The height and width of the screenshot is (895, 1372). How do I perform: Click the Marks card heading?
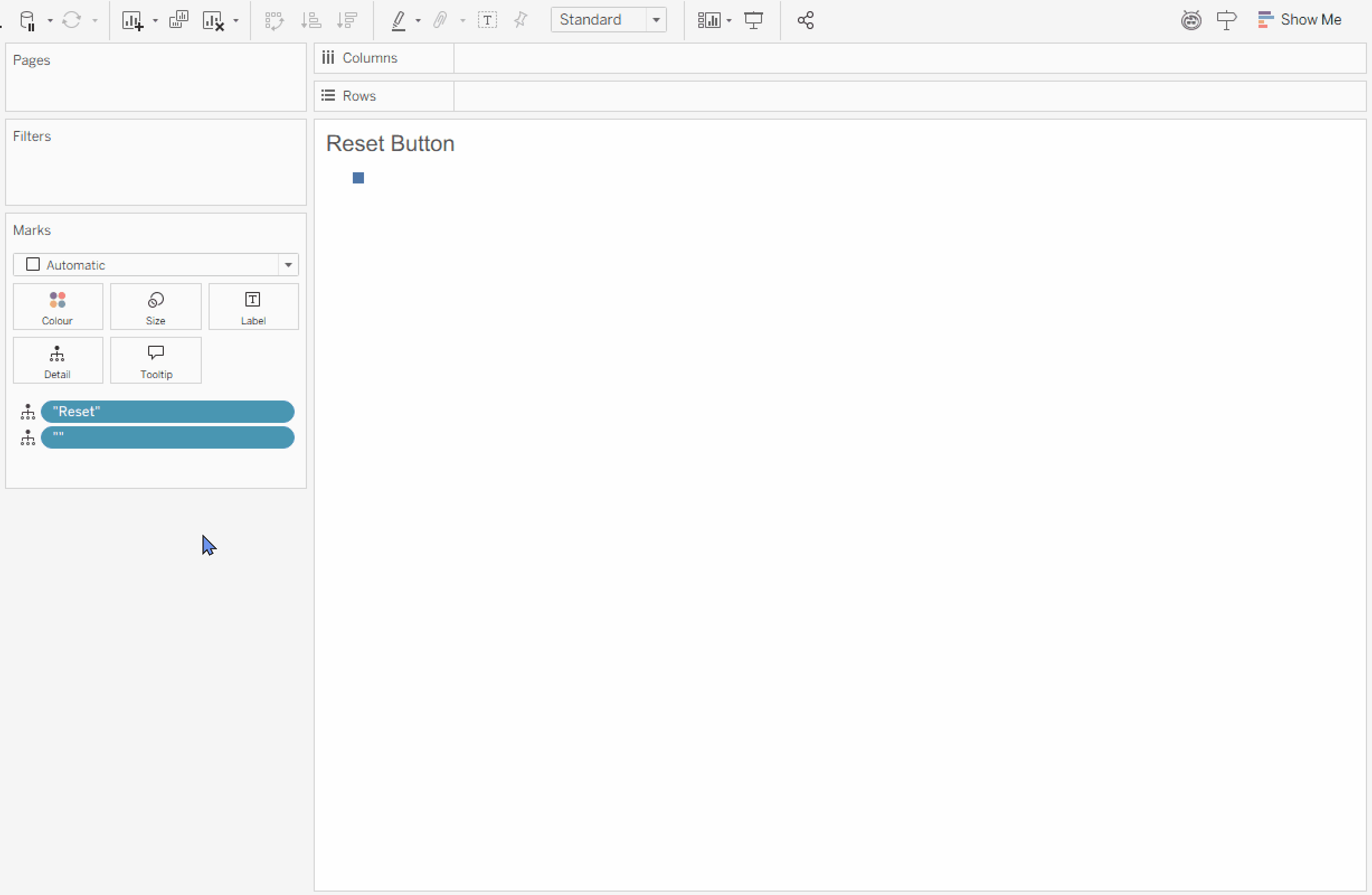point(32,230)
